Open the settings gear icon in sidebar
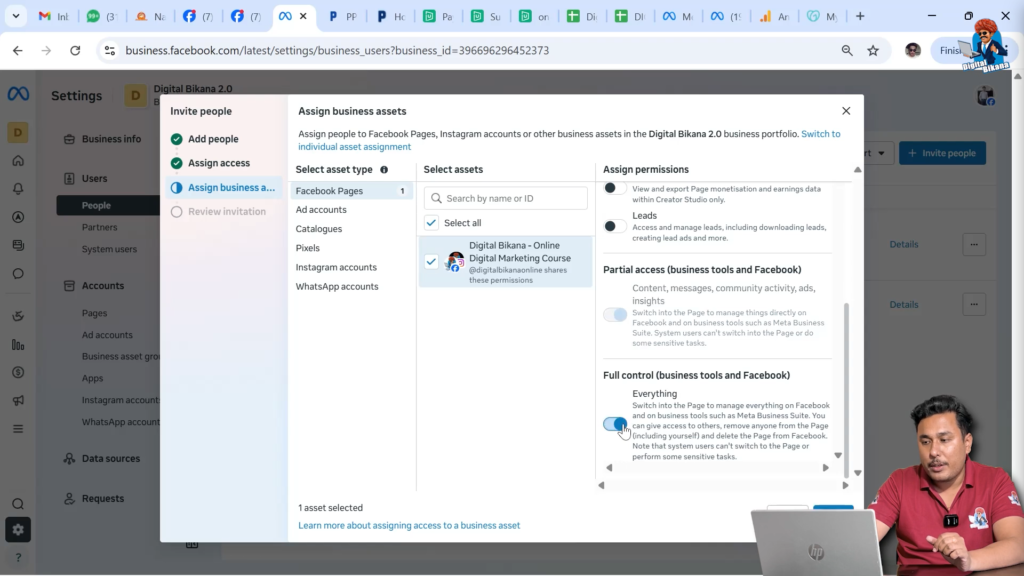The image size is (1024, 576). pos(18,530)
